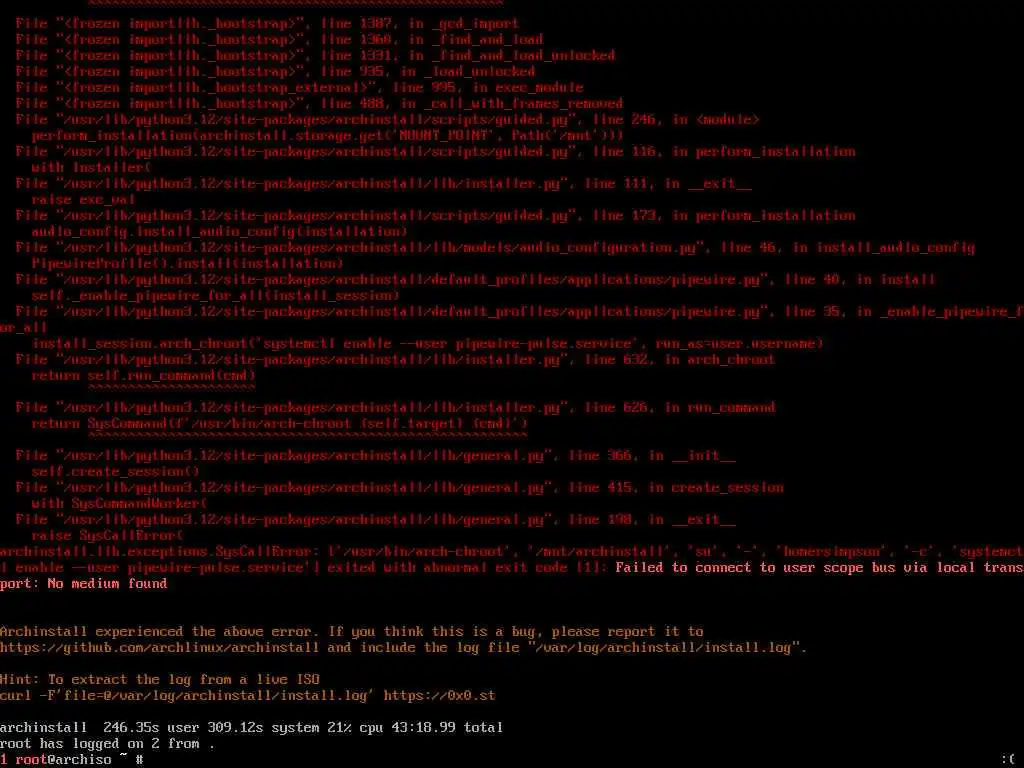Viewport: 1024px width, 768px height.
Task: Click the general.py 'line 198, in __exit__' row
Action: click(376, 520)
